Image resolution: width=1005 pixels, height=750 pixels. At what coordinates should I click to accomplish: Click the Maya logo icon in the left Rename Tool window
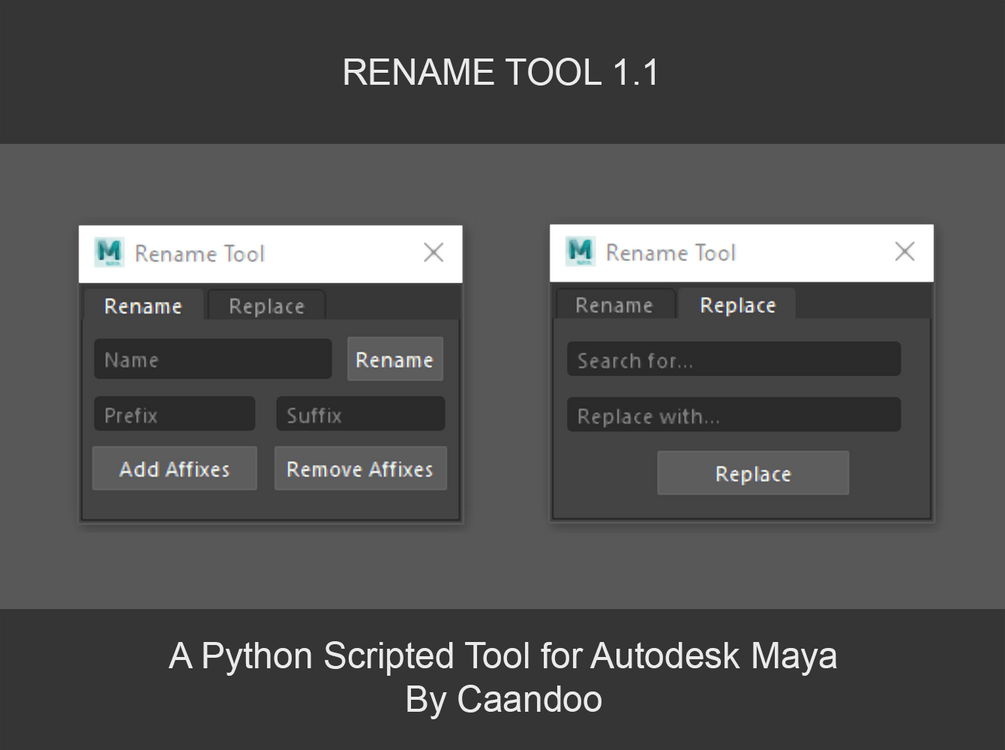[109, 253]
